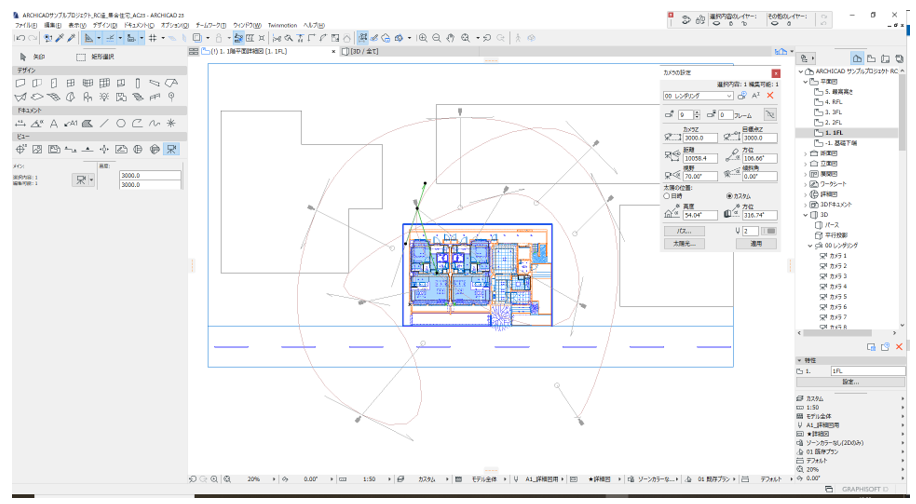This screenshot has width=916, height=504.
Task: Open the デザイン menu
Action: coord(105,26)
